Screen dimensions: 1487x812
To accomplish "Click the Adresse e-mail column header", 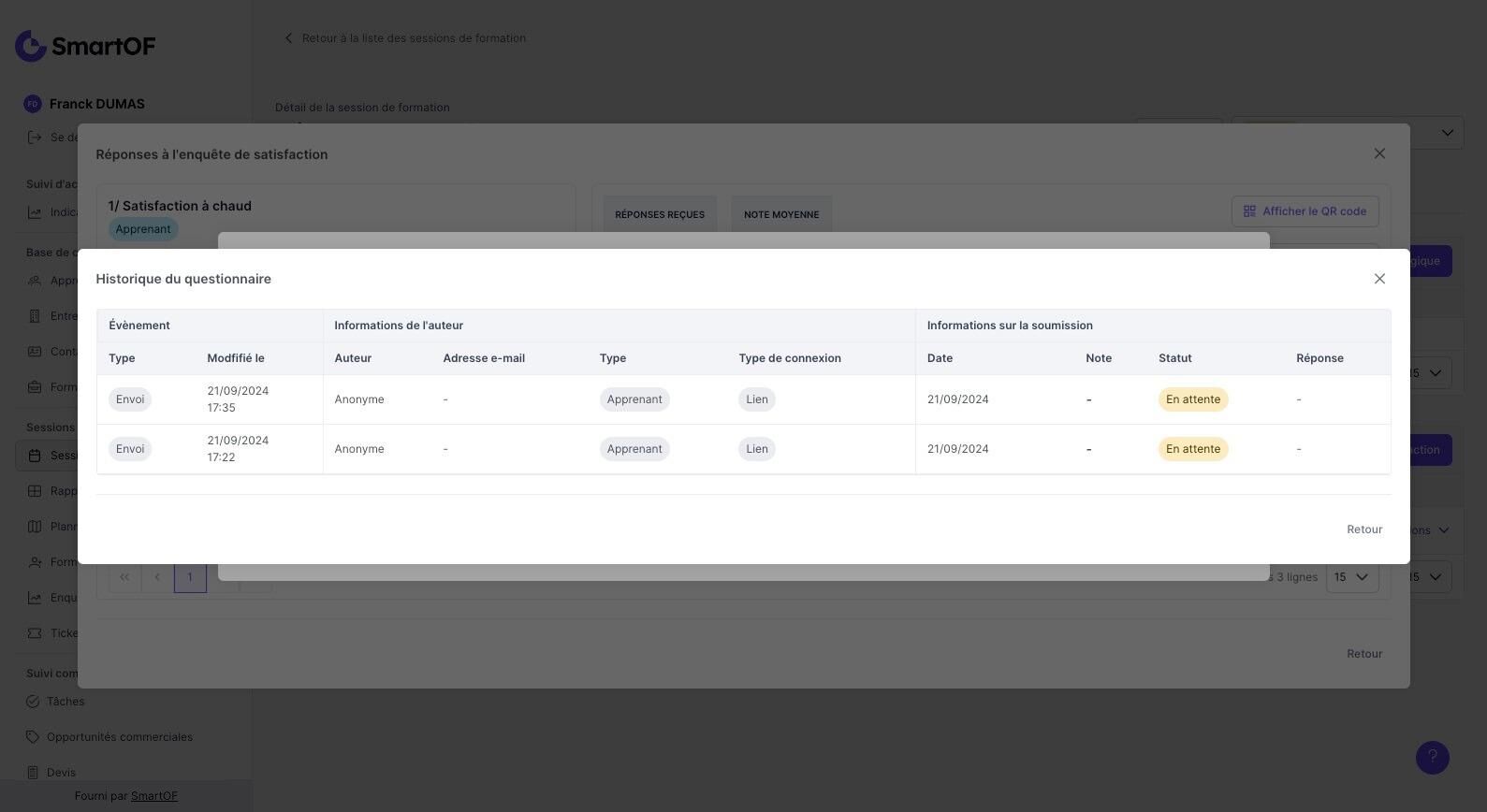I will [x=484, y=358].
